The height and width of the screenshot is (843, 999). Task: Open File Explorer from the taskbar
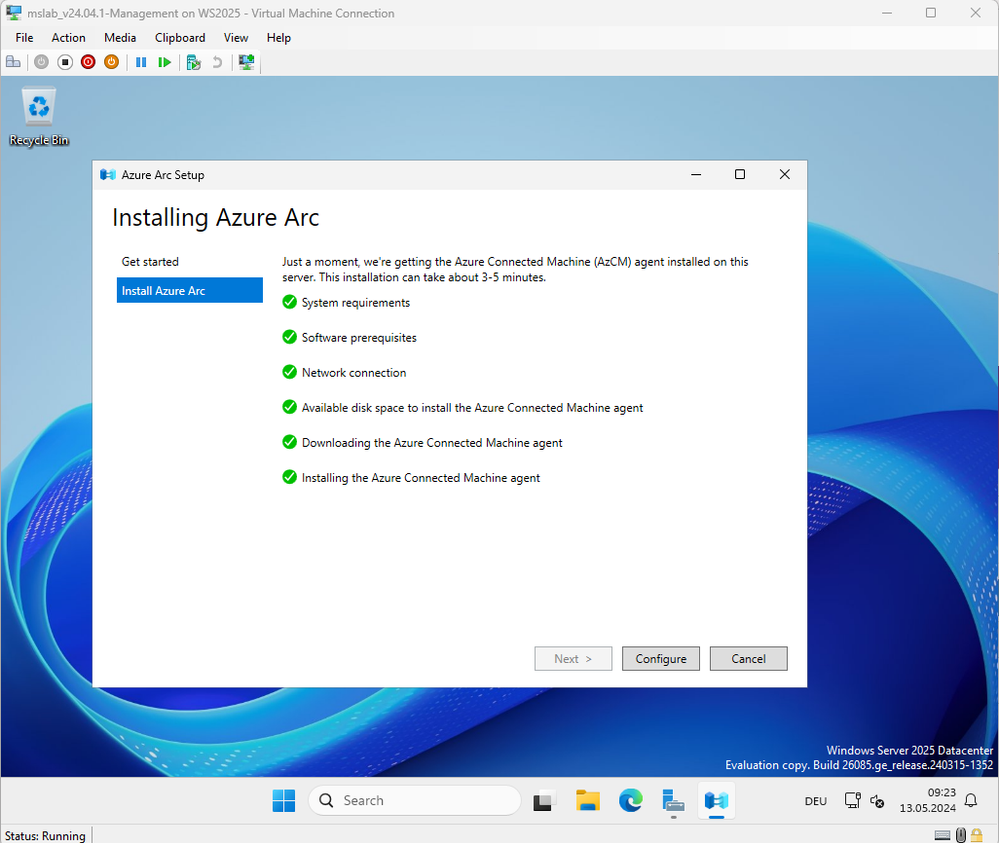[x=587, y=800]
